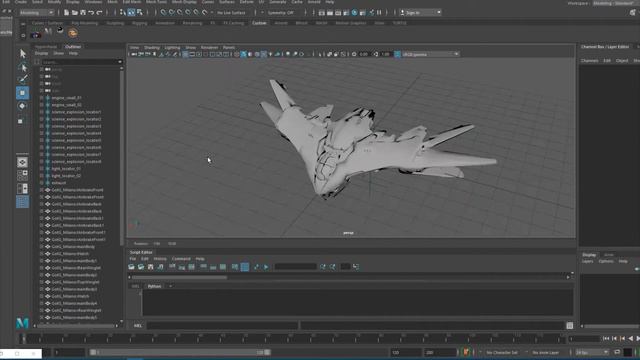The image size is (640, 360).
Task: Open the Sign In dropdown
Action: click(420, 13)
